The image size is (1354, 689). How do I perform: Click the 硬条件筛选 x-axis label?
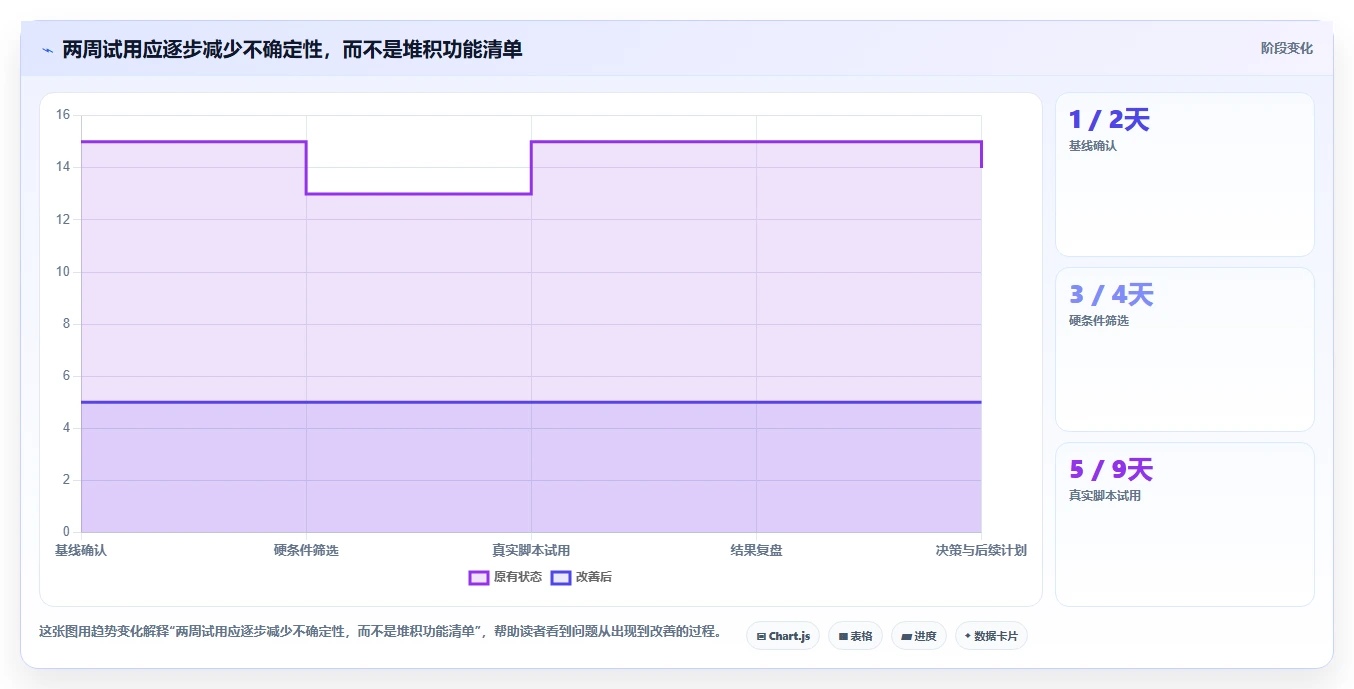(306, 550)
